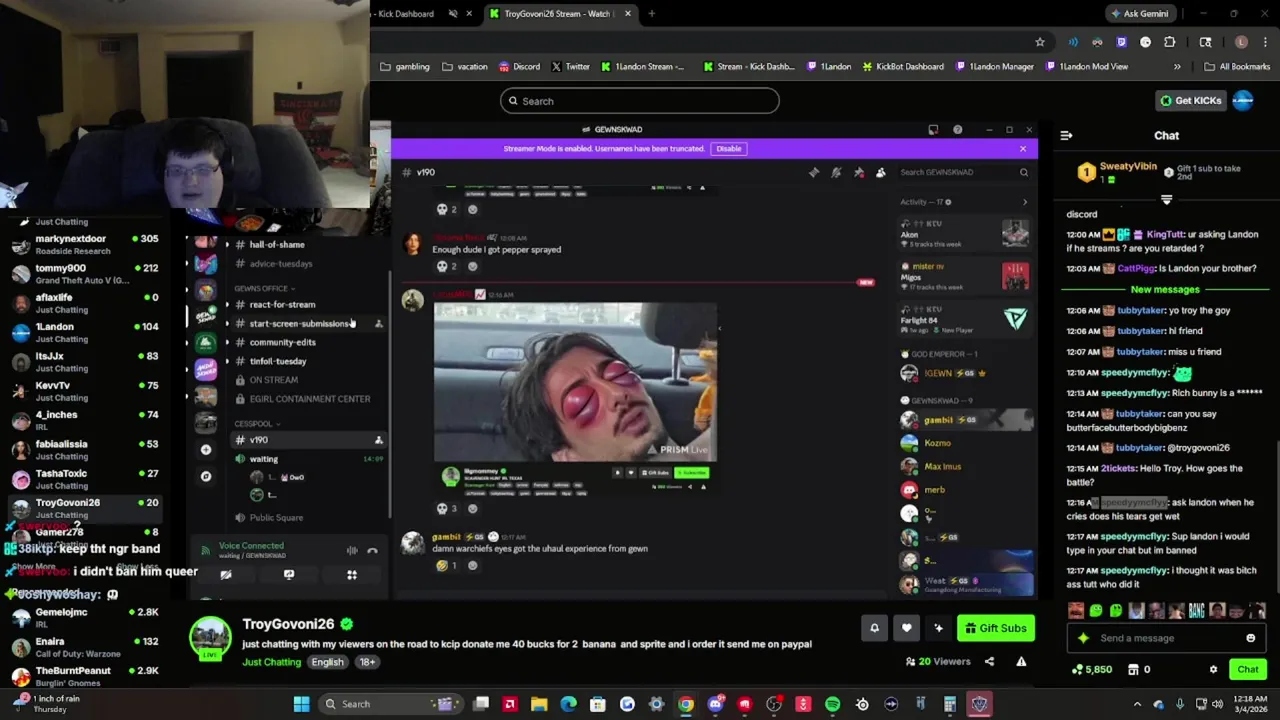Disconnect from voice in the Discord panel

pyautogui.click(x=372, y=550)
